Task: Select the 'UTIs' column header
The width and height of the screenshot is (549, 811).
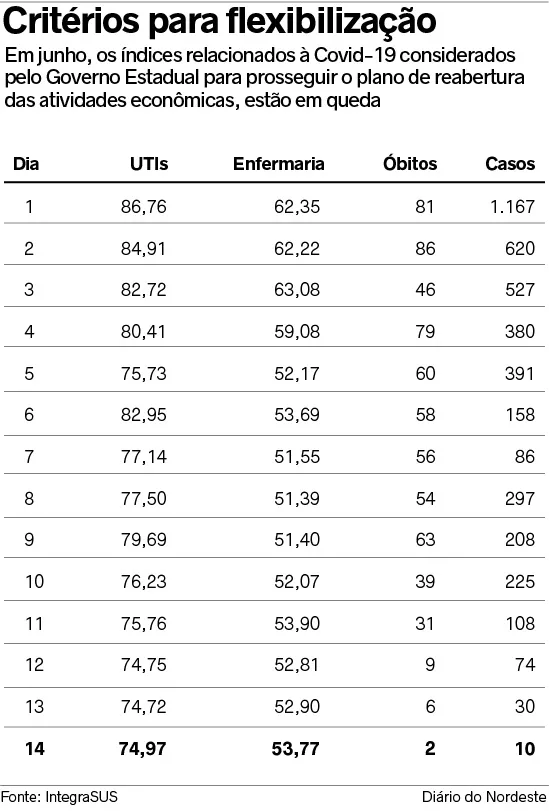Action: (149, 163)
